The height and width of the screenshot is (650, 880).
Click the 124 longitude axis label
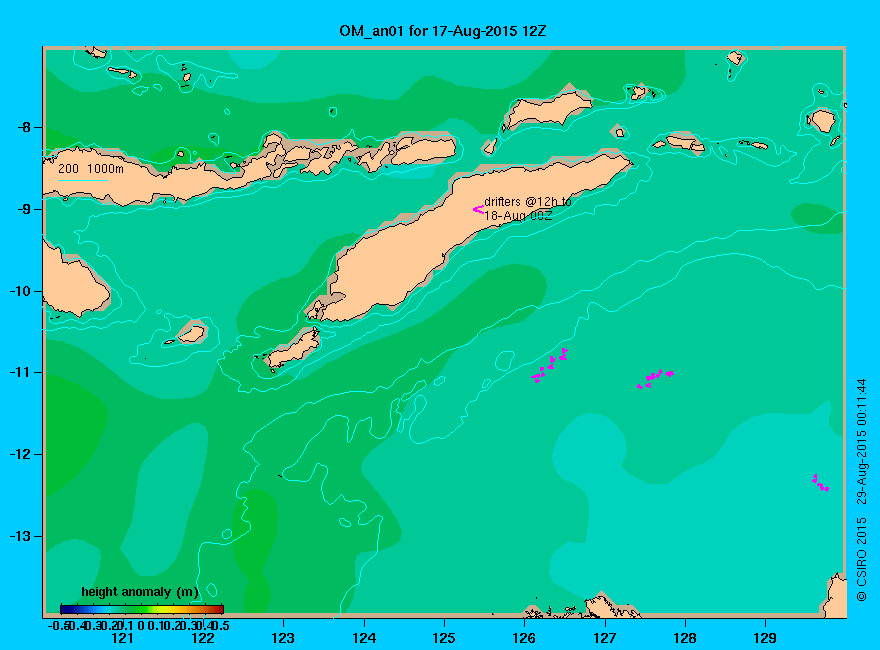pyautogui.click(x=364, y=638)
